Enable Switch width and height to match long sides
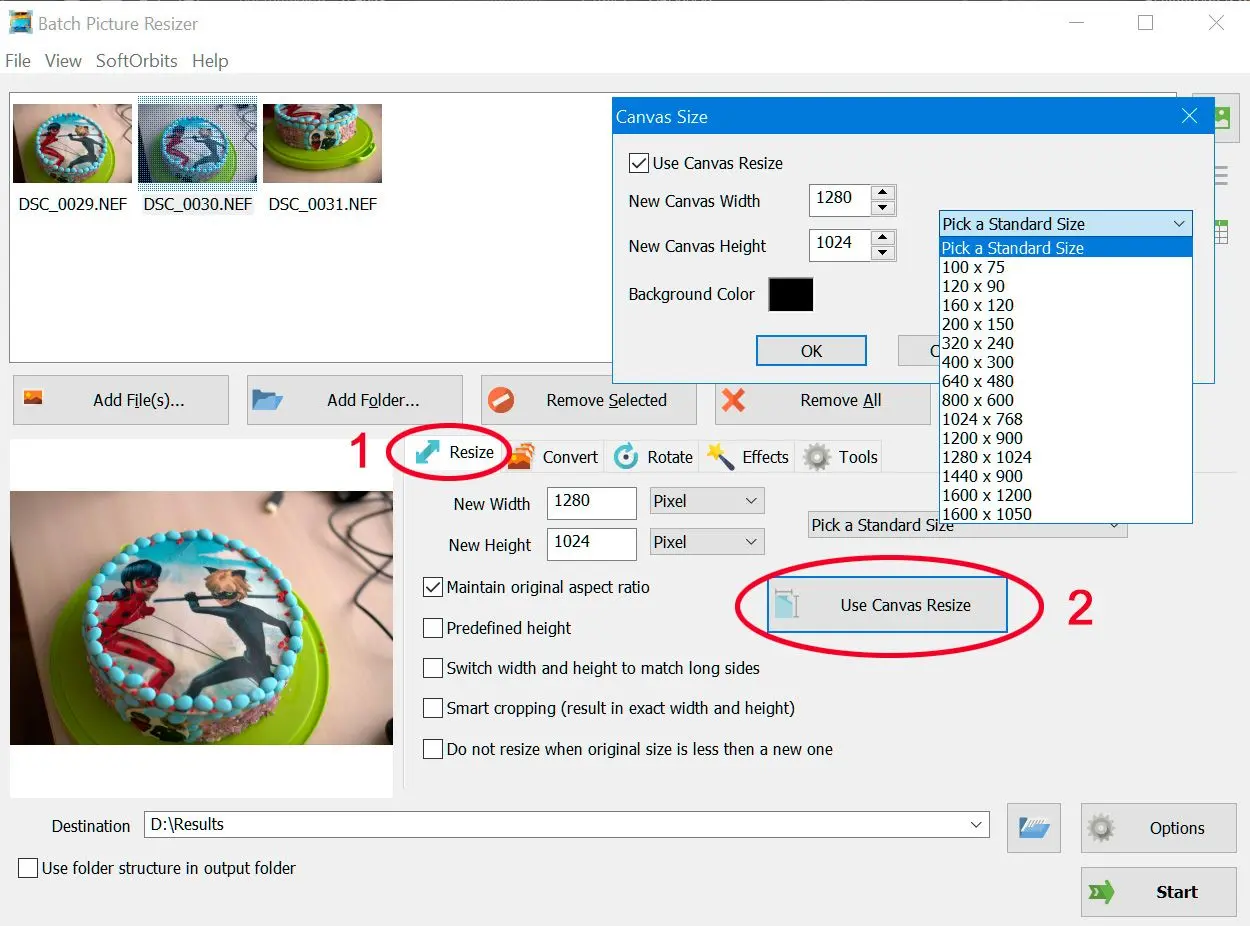The image size is (1250, 926). [x=433, y=668]
